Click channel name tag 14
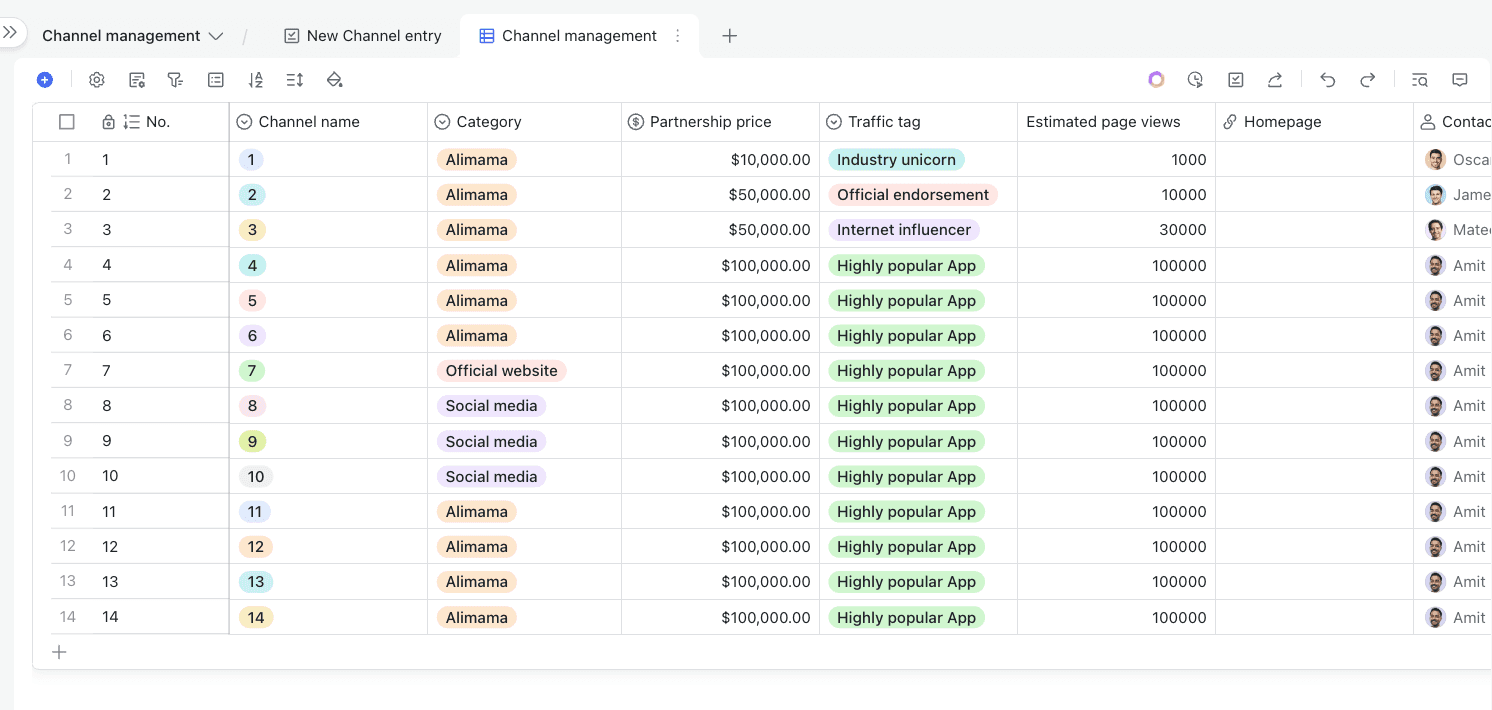This screenshot has height=710, width=1492. pyautogui.click(x=256, y=617)
